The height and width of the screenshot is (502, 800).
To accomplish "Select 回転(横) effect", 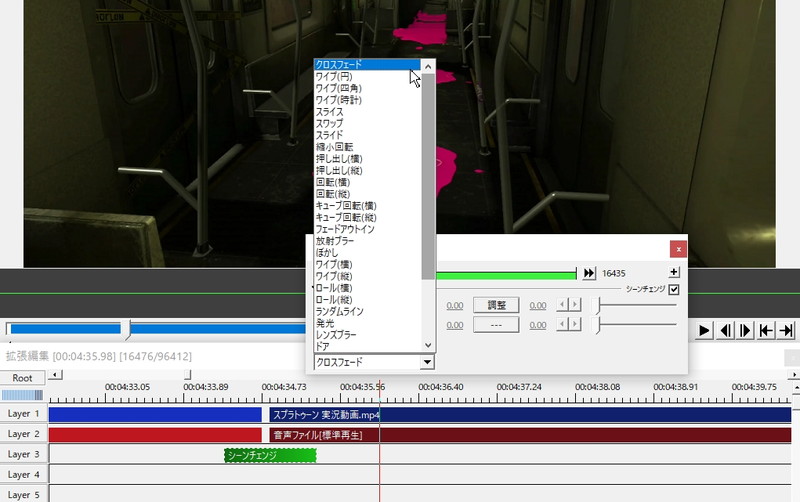I will coord(367,182).
